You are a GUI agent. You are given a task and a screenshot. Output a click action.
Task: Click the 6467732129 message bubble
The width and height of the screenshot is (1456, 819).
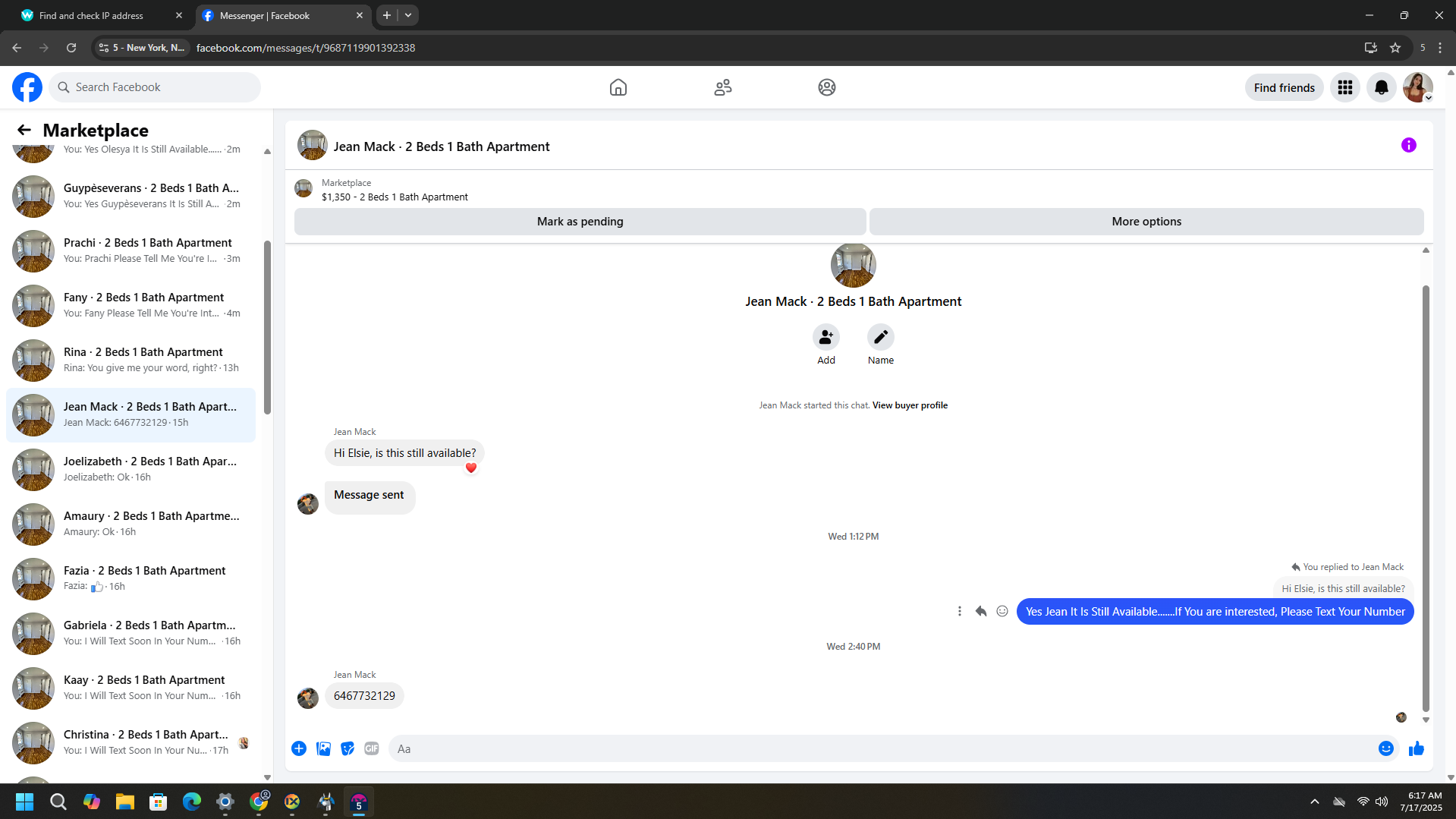(x=364, y=696)
